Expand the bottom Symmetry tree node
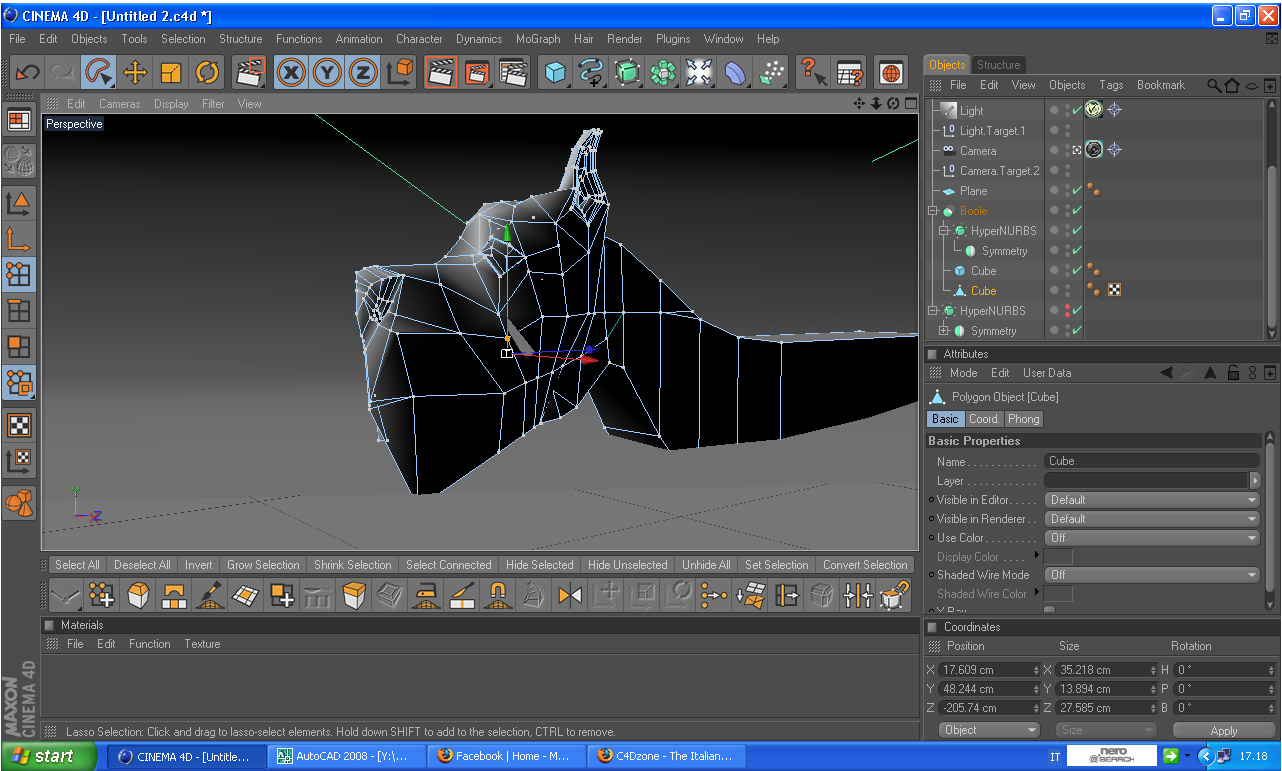 (943, 331)
